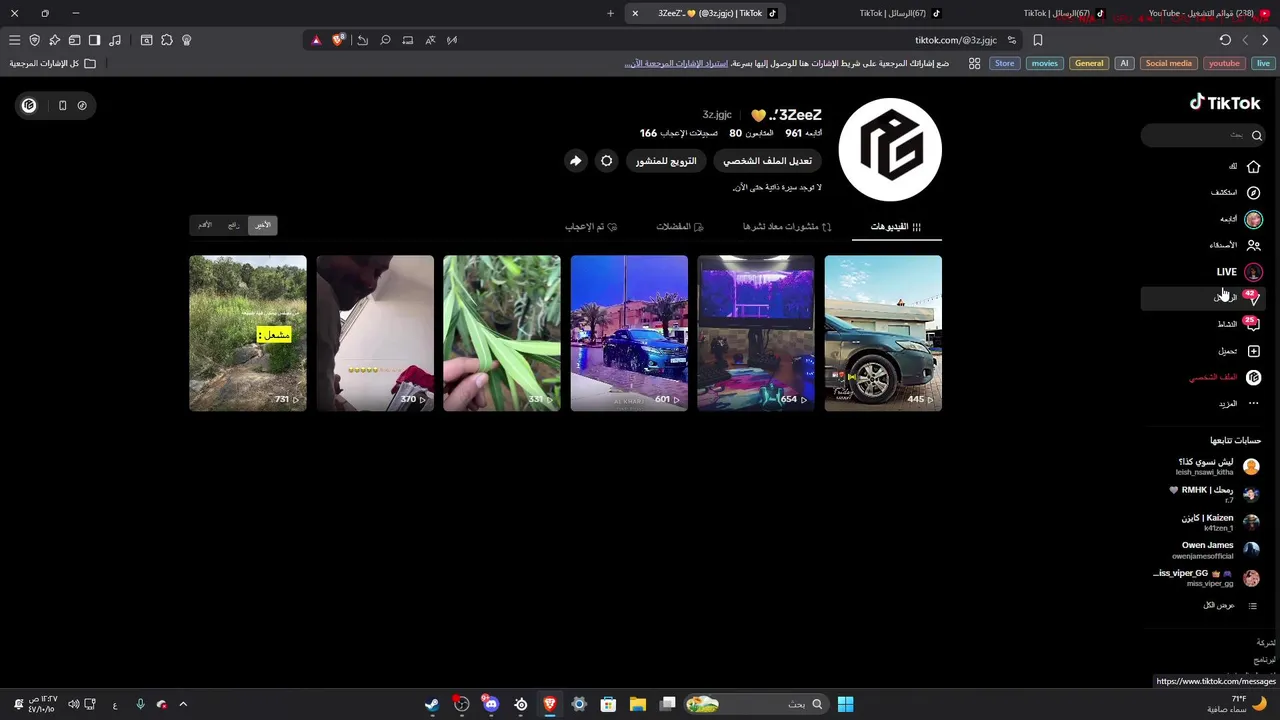Click the Brave Shields lion icon
The height and width of the screenshot is (720, 1280).
(x=338, y=40)
